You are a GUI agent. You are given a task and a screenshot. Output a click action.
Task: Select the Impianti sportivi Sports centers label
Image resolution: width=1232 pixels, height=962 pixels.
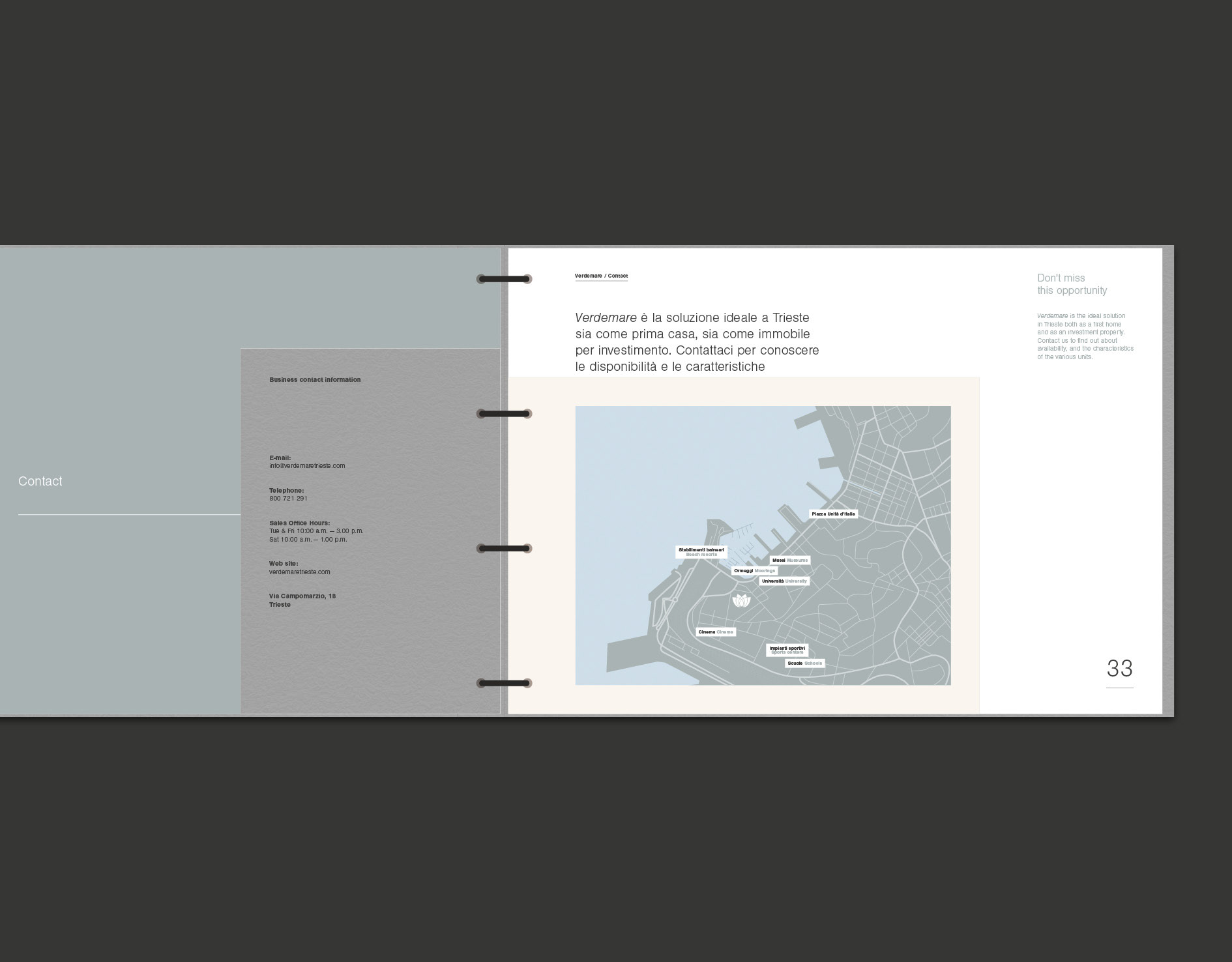point(787,650)
